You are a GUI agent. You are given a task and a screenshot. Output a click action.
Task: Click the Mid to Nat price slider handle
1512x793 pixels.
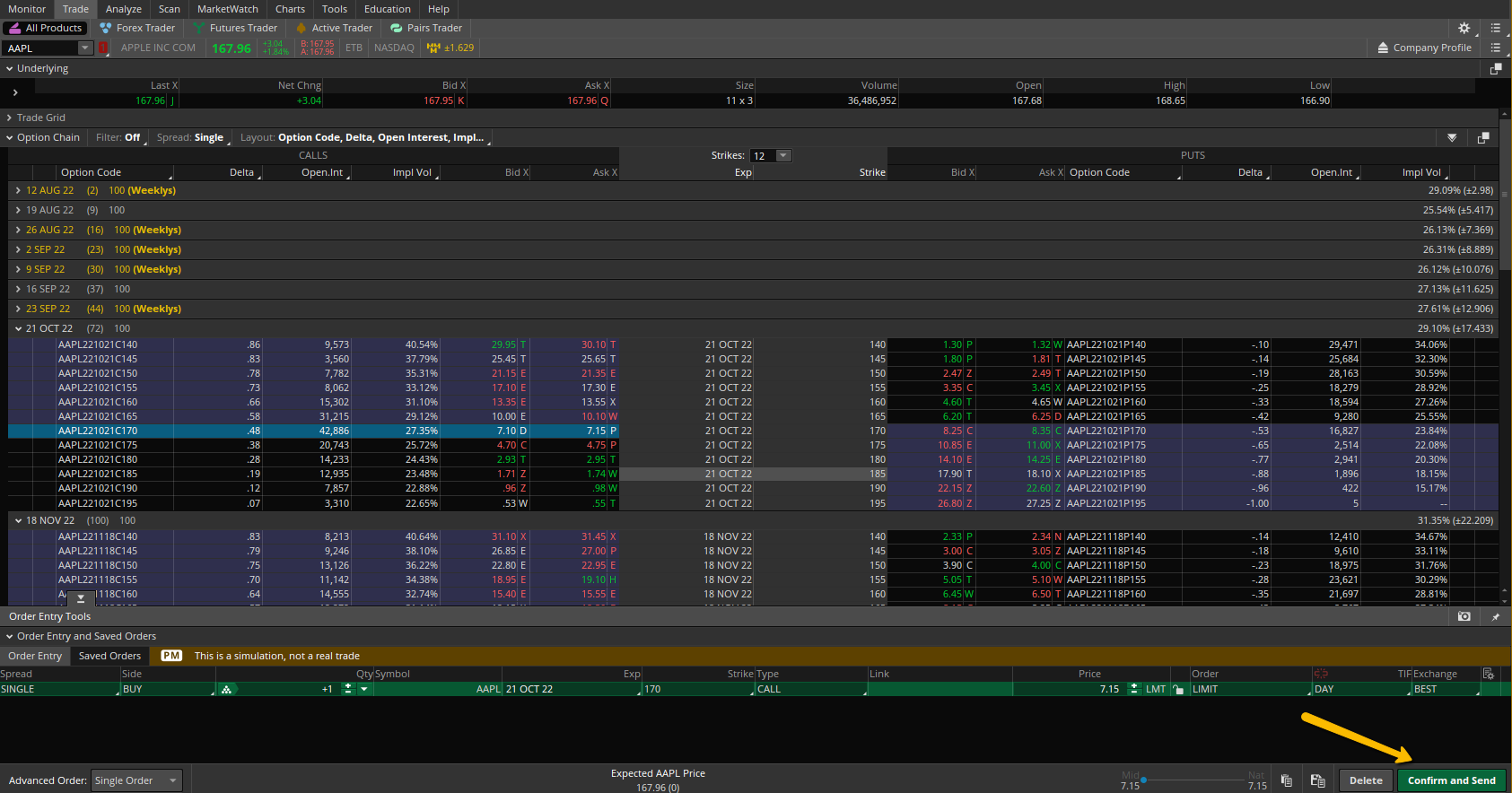pyautogui.click(x=1144, y=780)
